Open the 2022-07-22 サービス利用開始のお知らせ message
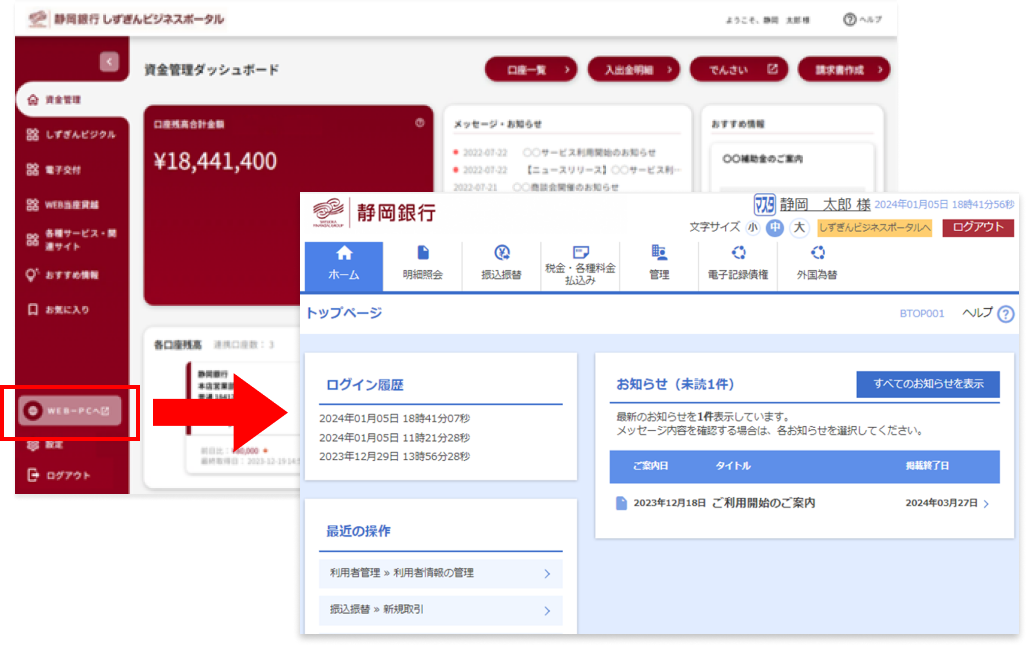Screen dimensions: 1027x646 click(555, 153)
